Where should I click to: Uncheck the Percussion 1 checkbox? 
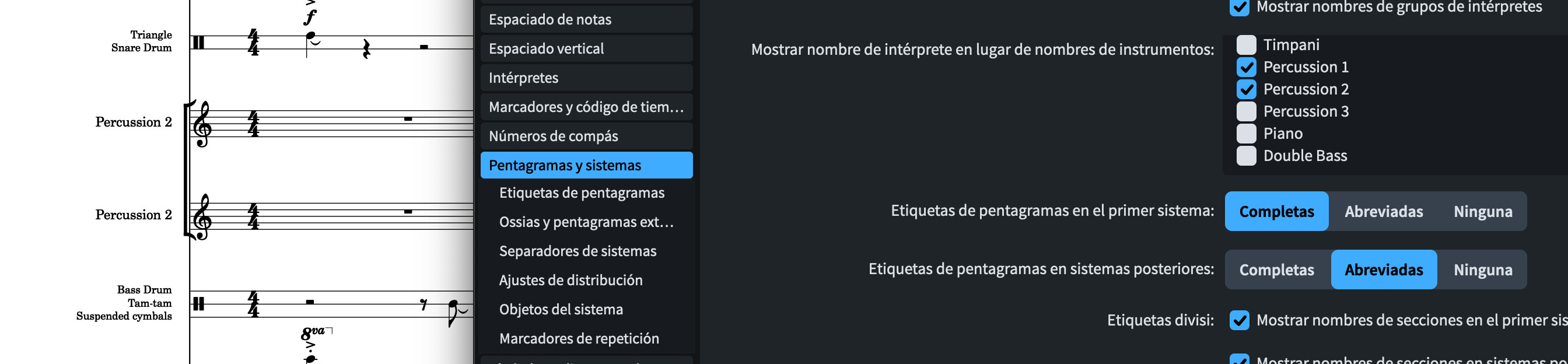[x=1246, y=67]
